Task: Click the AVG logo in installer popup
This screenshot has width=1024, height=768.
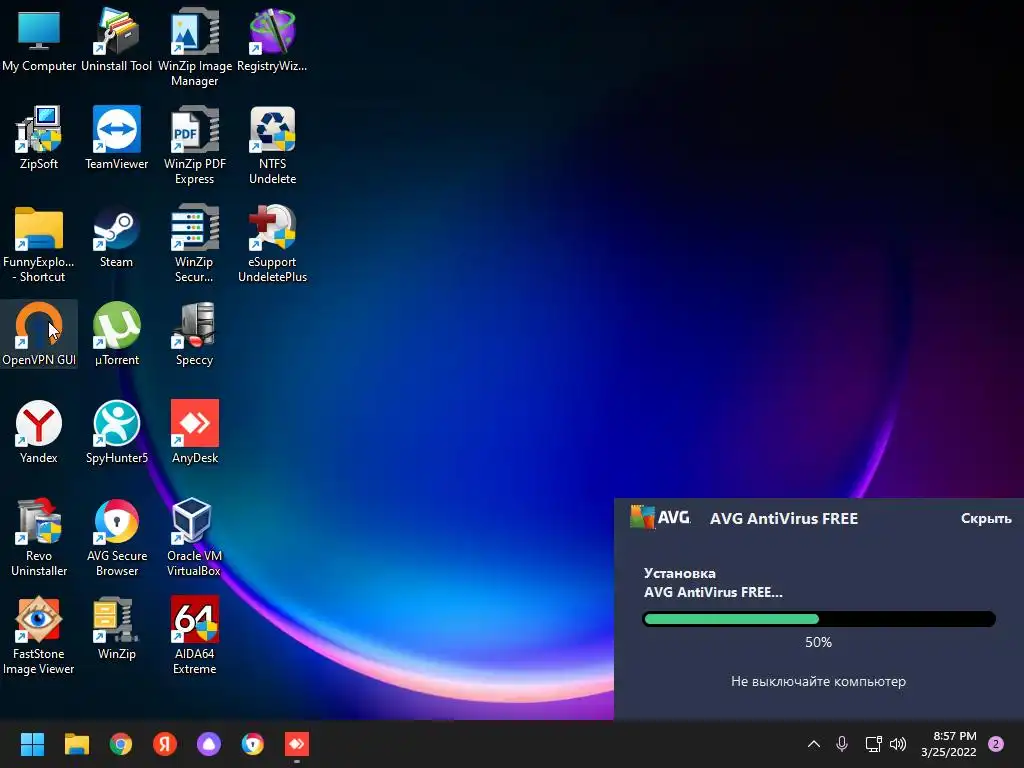Action: coord(660,517)
